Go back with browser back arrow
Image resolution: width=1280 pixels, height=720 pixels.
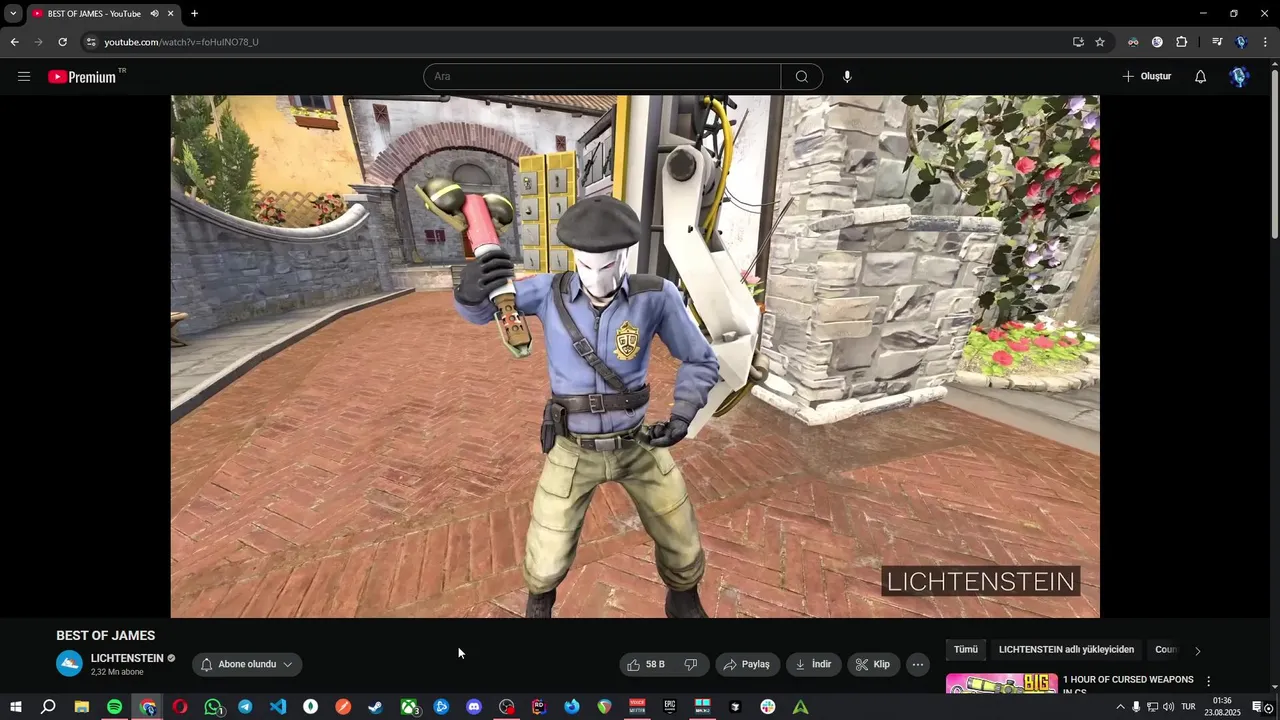(14, 42)
